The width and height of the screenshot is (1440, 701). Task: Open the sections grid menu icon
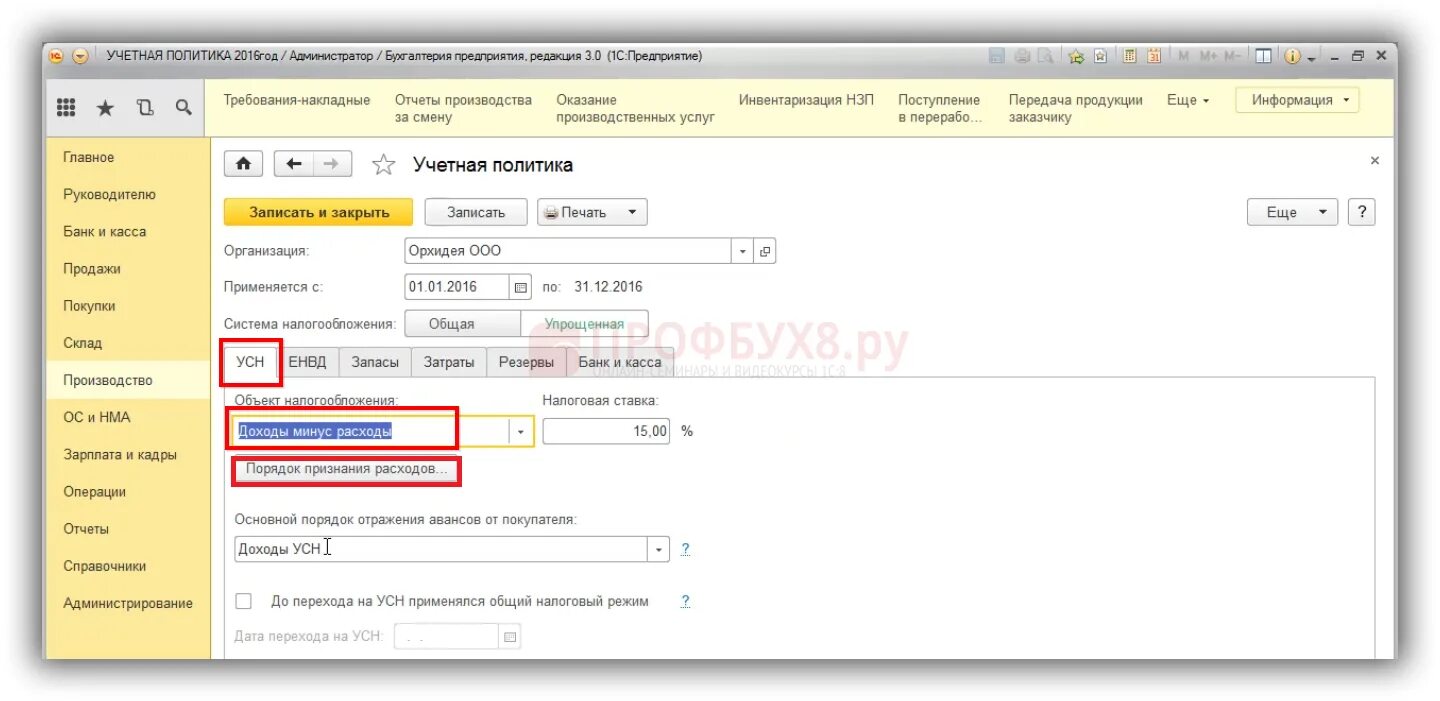coord(66,108)
